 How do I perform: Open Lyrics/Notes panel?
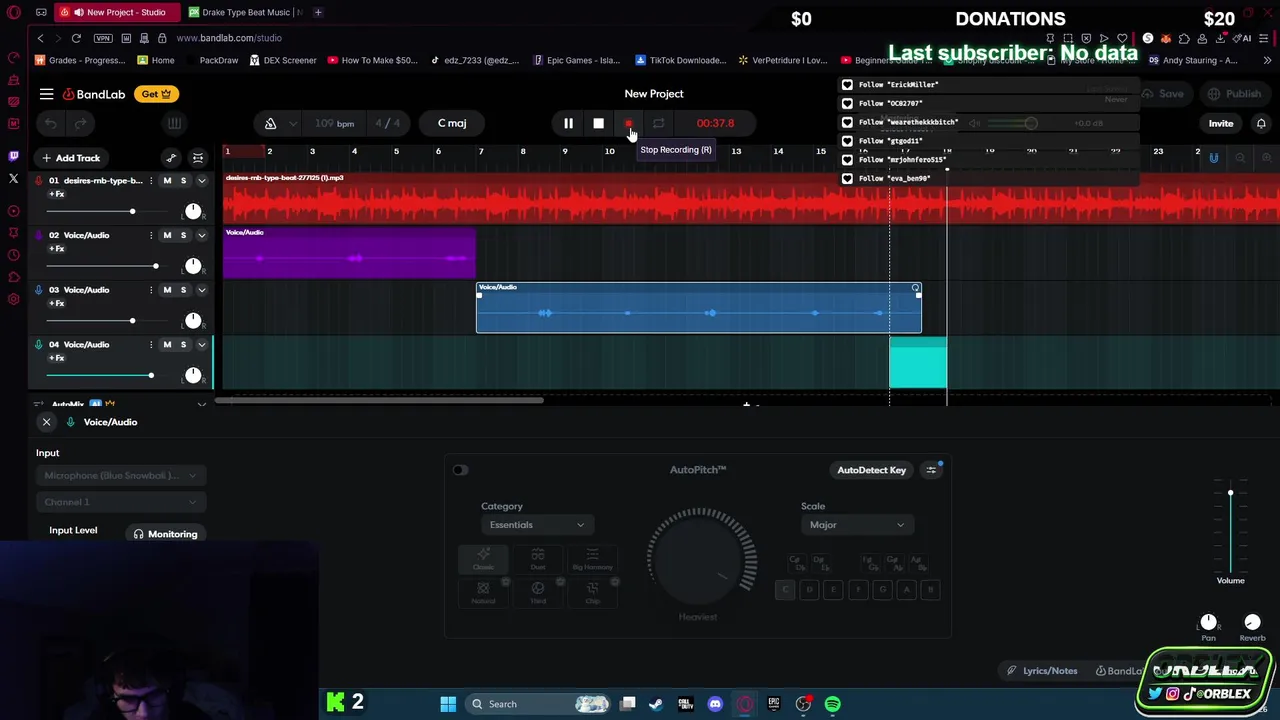click(x=1042, y=671)
